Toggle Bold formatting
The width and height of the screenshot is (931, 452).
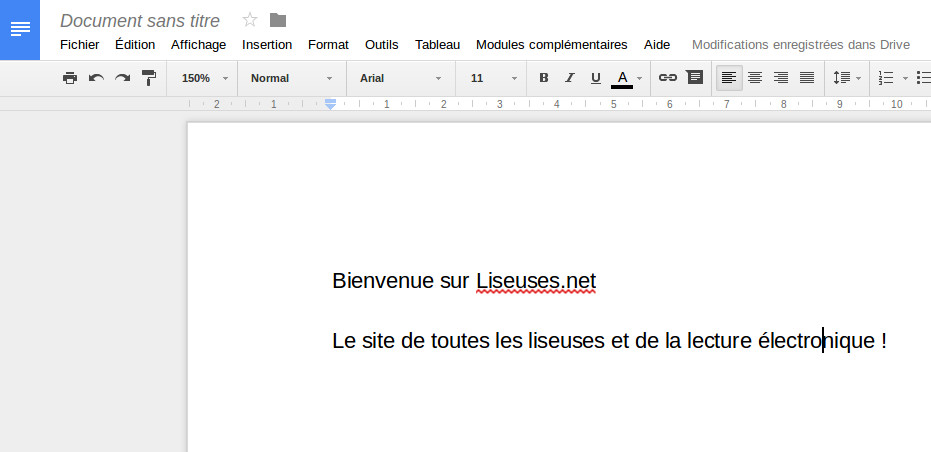[543, 78]
